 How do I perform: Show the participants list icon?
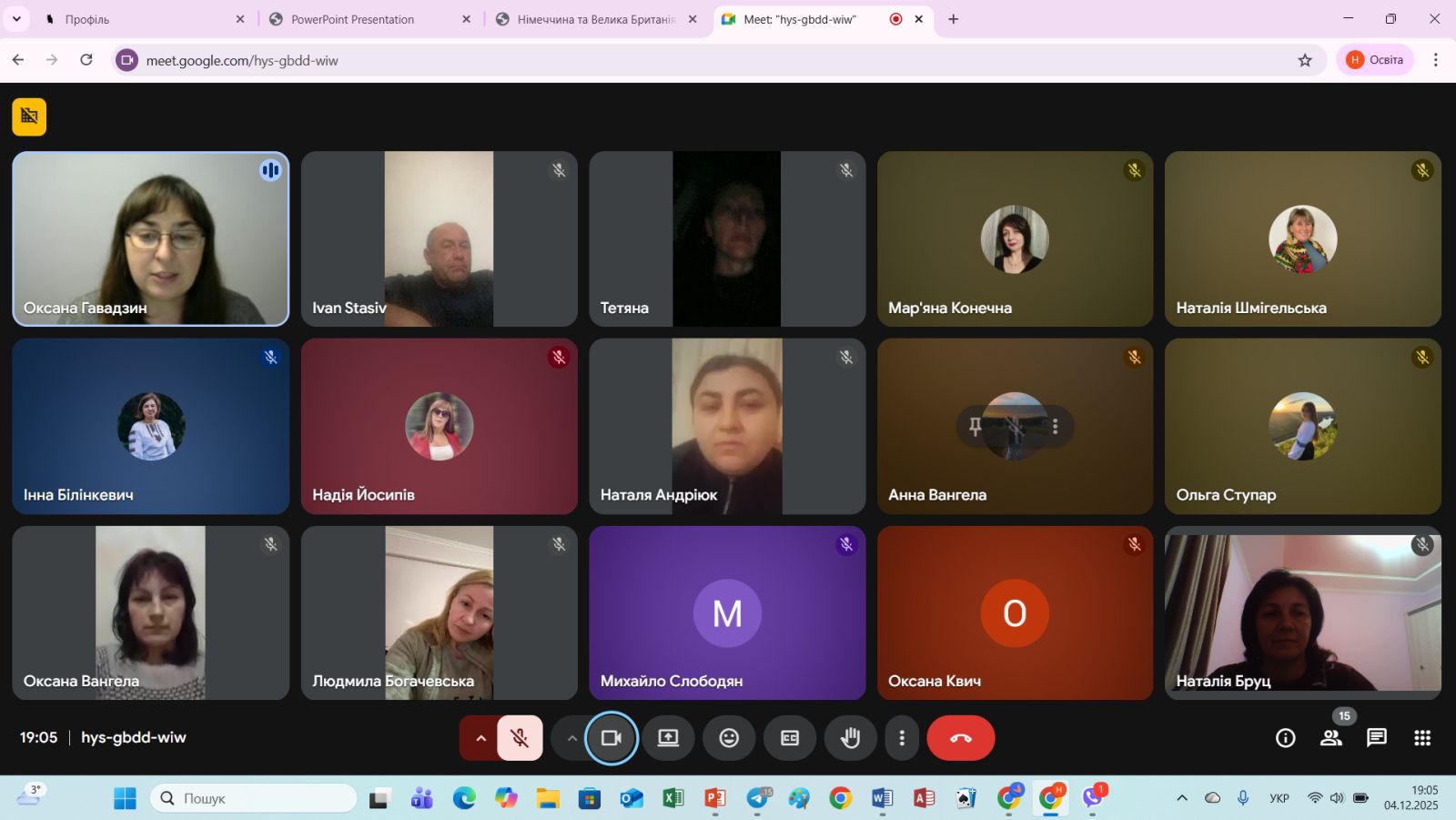click(x=1330, y=738)
